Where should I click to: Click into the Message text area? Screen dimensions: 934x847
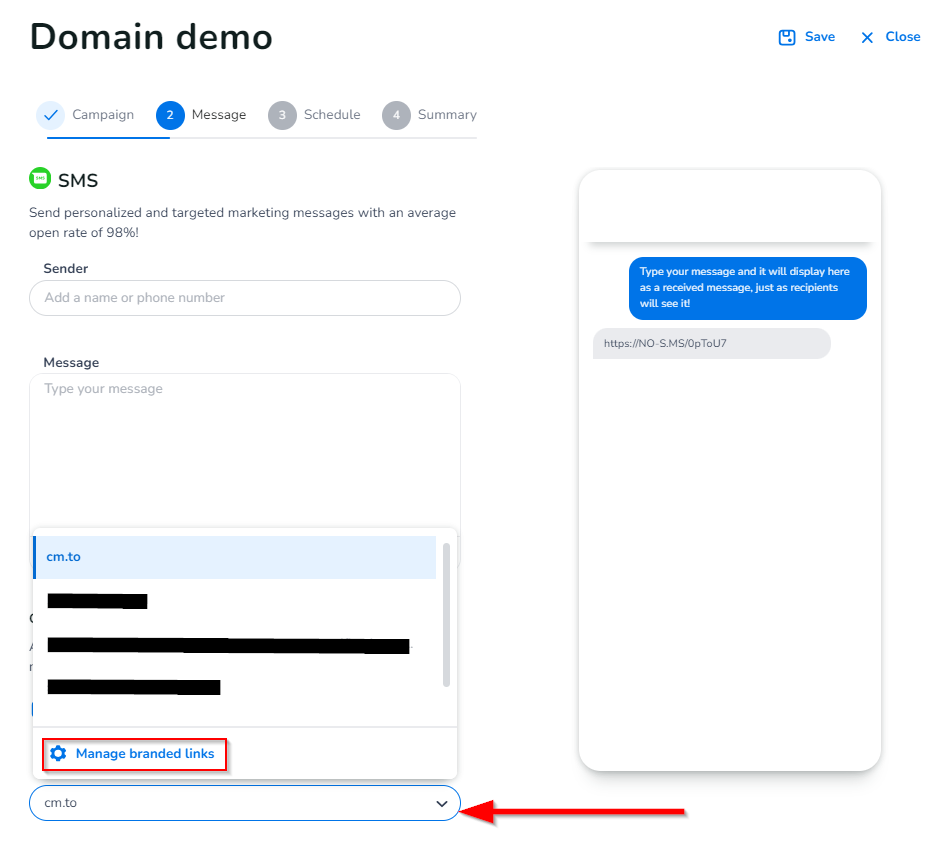(245, 450)
